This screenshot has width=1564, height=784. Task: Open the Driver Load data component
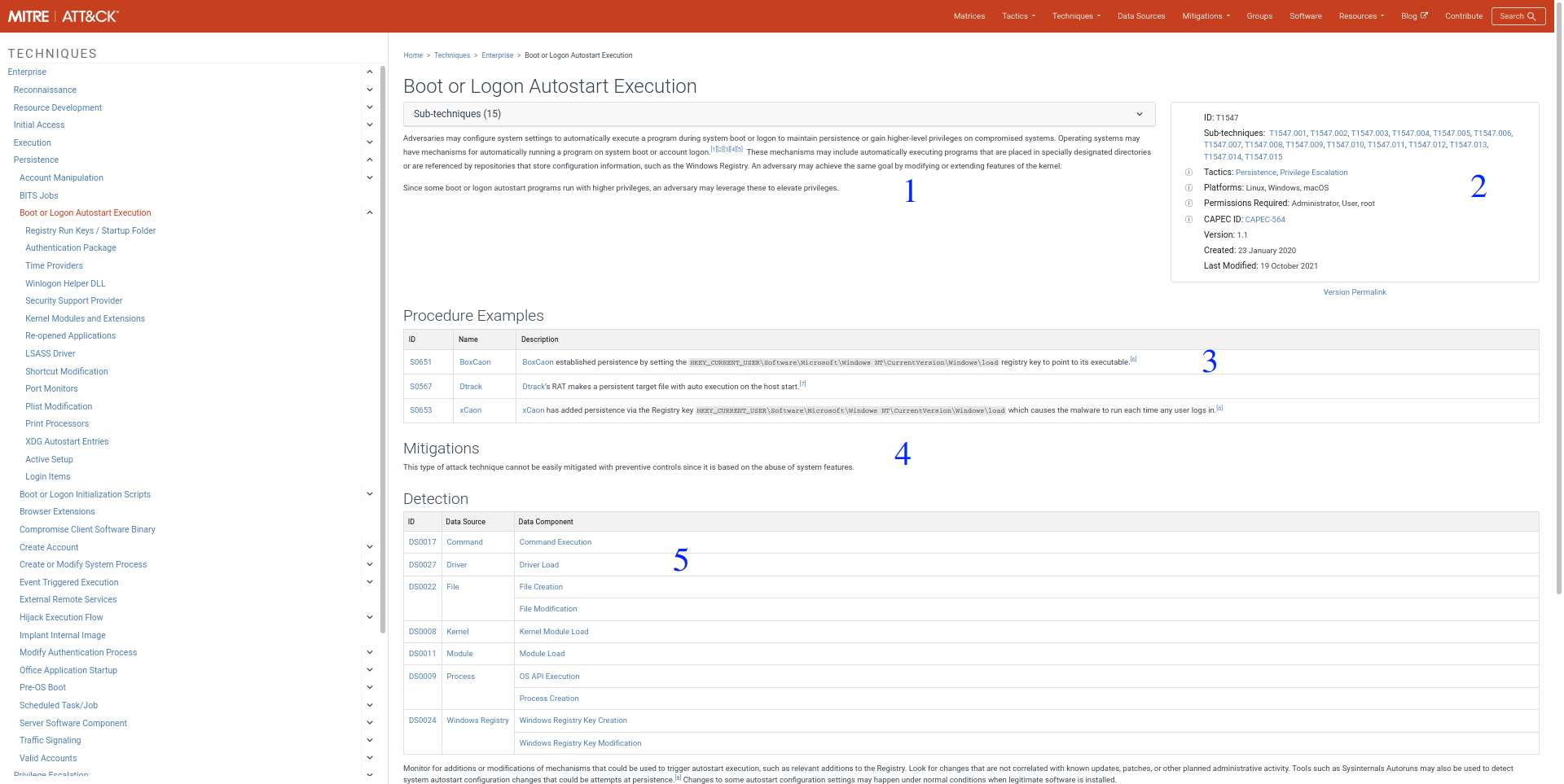click(539, 565)
